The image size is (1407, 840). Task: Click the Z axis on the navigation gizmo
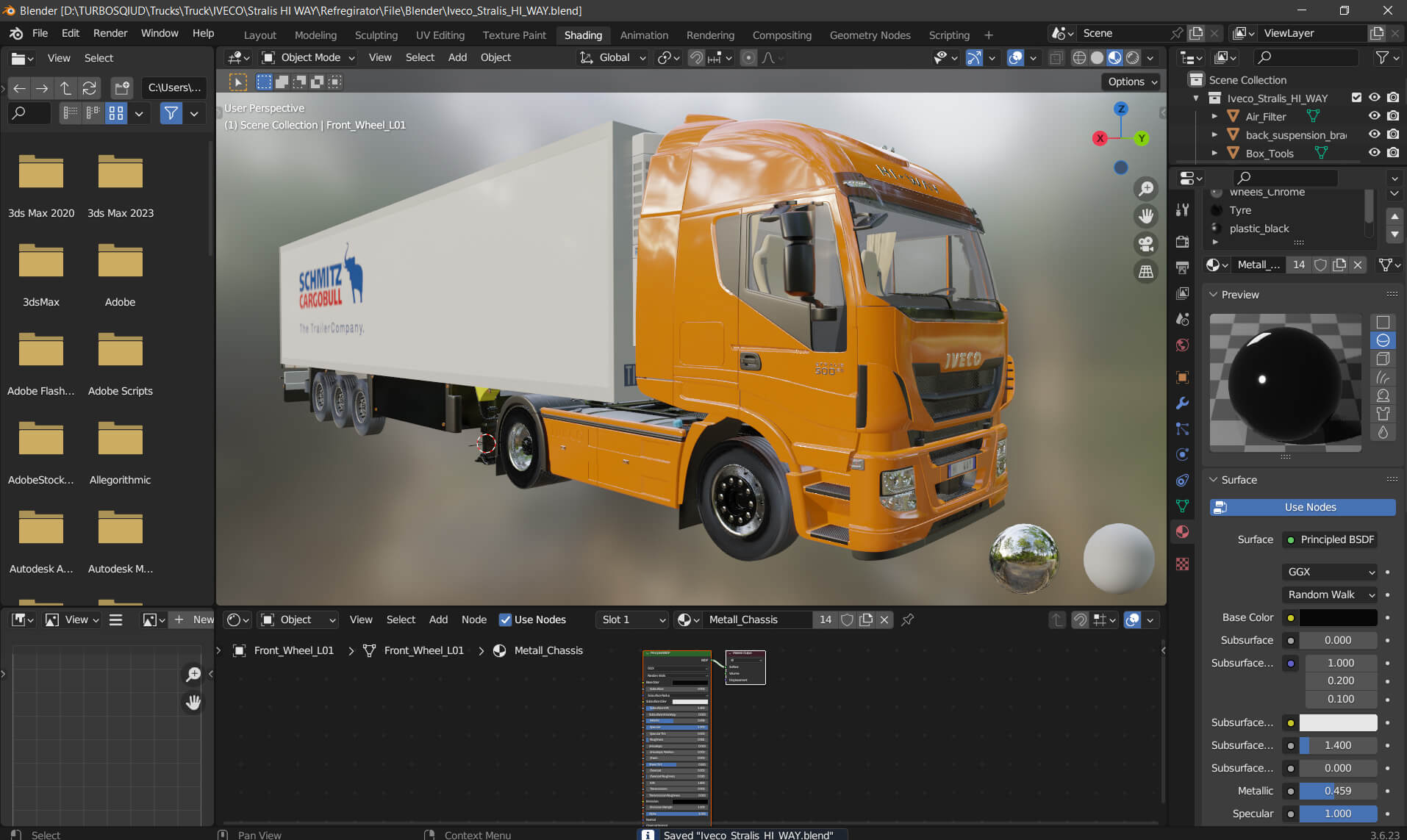click(1120, 109)
